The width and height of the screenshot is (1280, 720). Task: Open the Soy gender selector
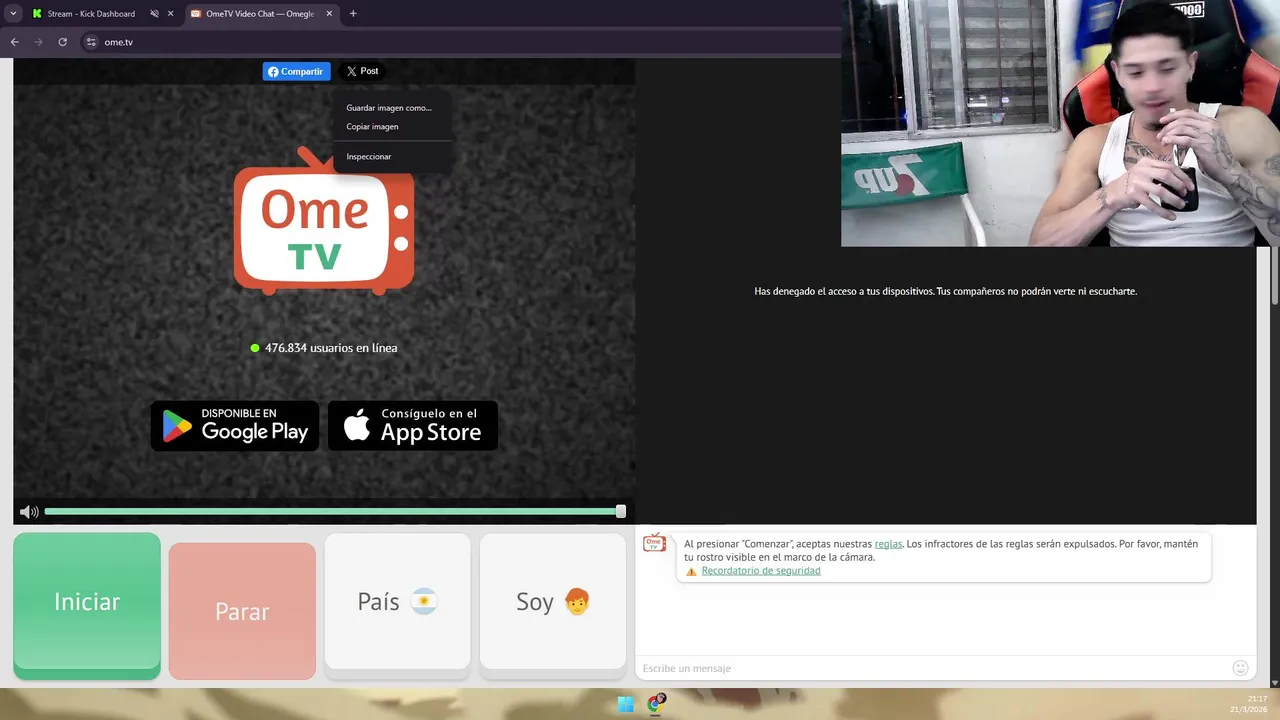[x=553, y=601]
